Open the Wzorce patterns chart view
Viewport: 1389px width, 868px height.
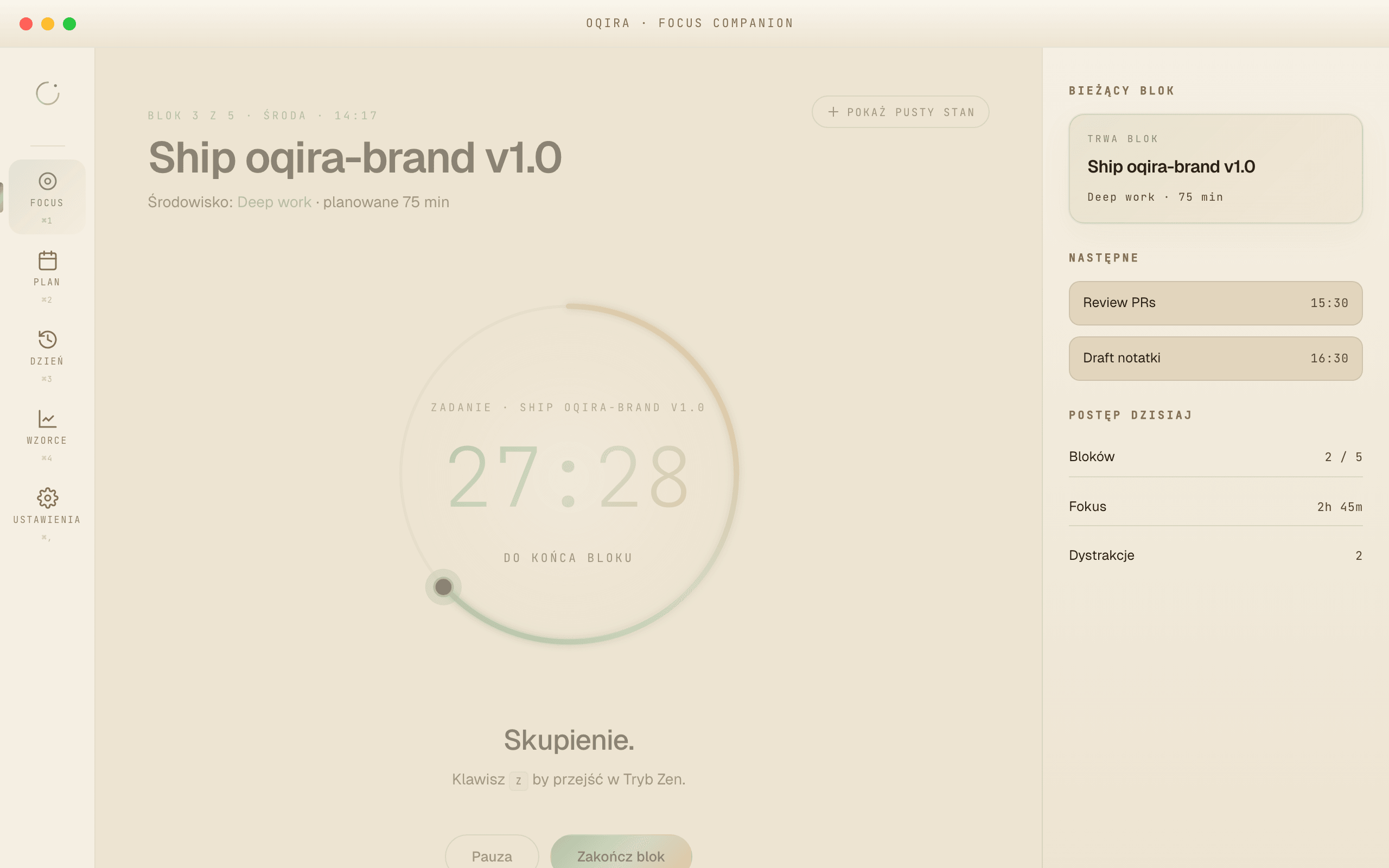click(47, 435)
